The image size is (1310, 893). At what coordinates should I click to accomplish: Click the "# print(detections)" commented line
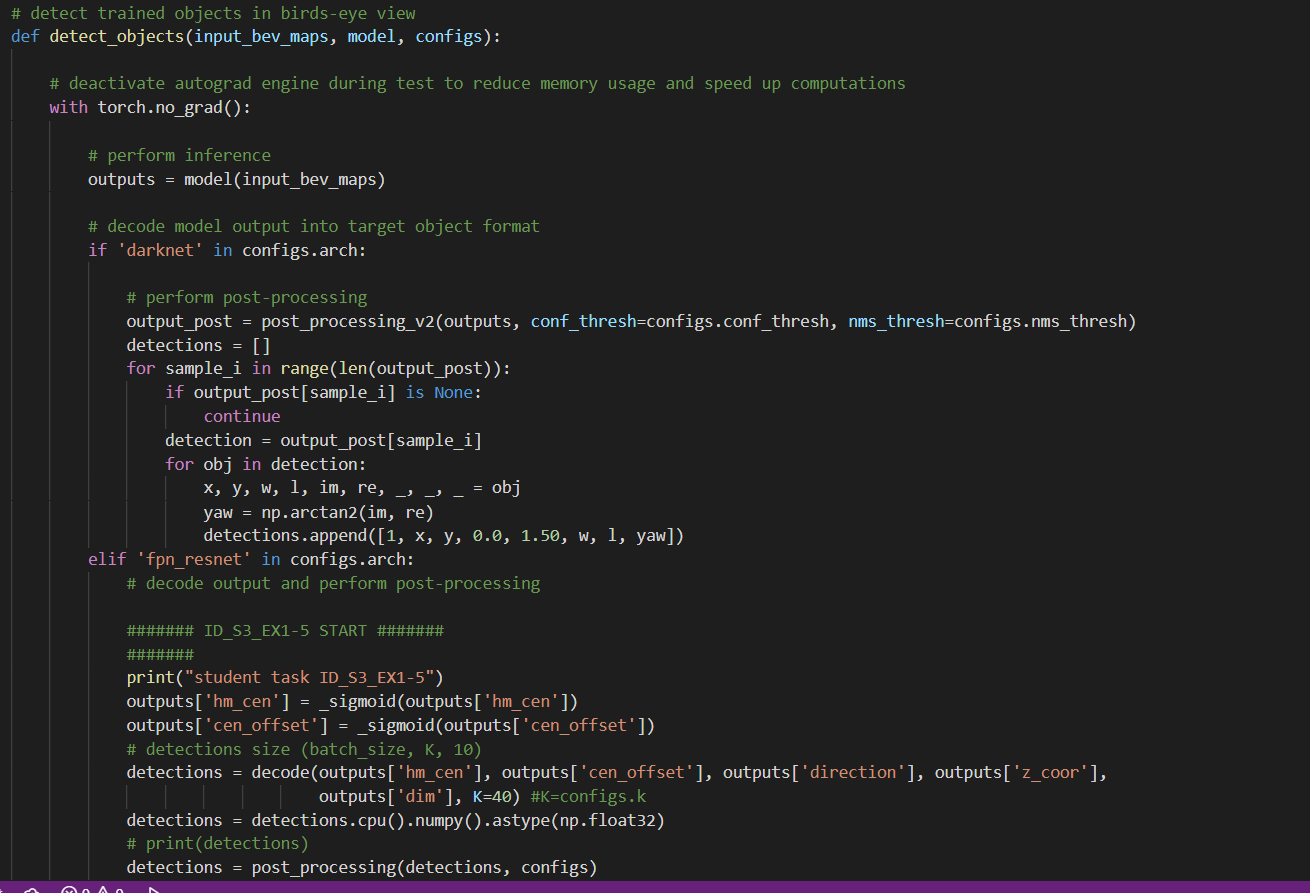click(x=218, y=845)
